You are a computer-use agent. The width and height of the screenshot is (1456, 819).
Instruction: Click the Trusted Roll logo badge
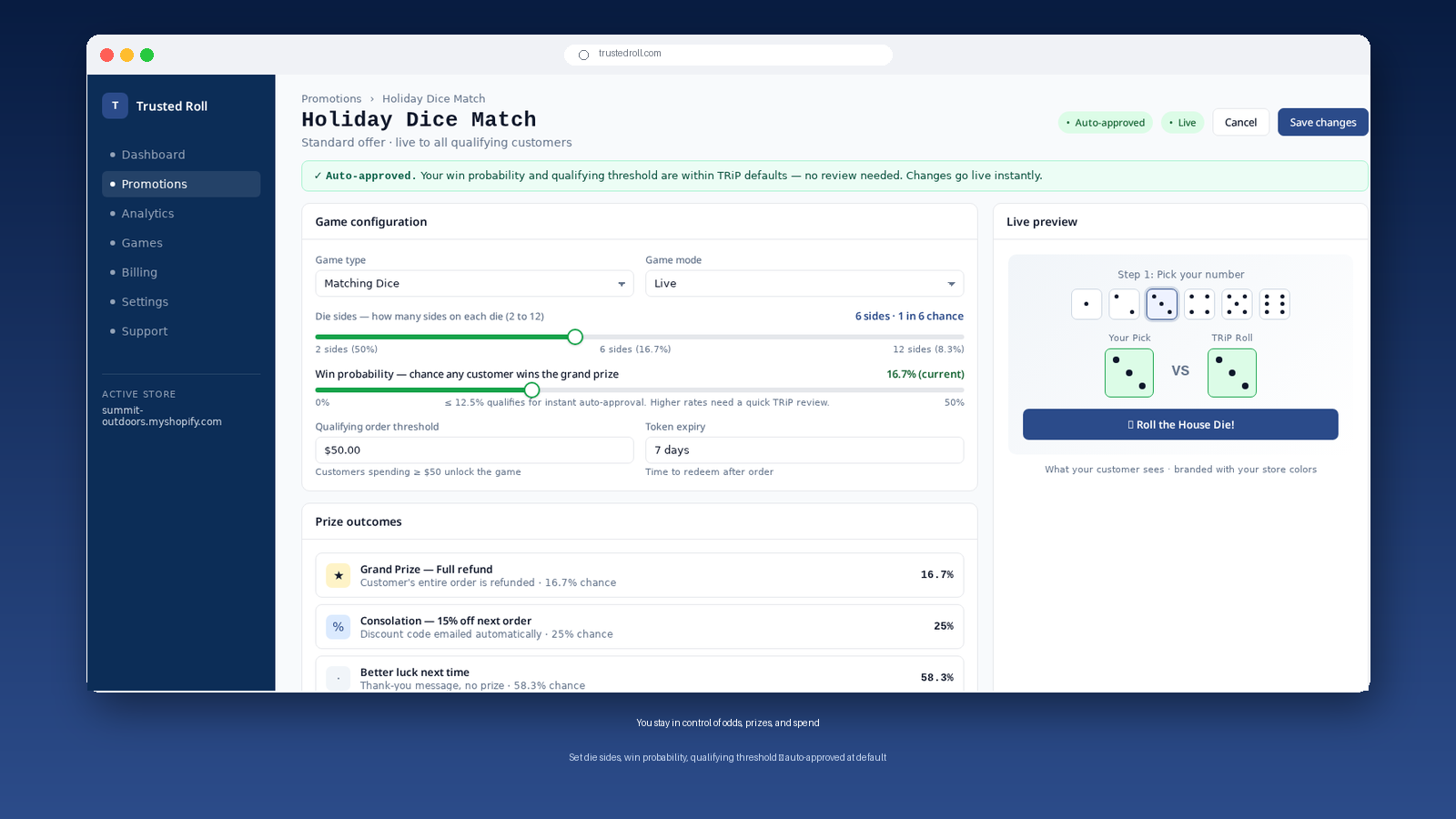tap(115, 106)
